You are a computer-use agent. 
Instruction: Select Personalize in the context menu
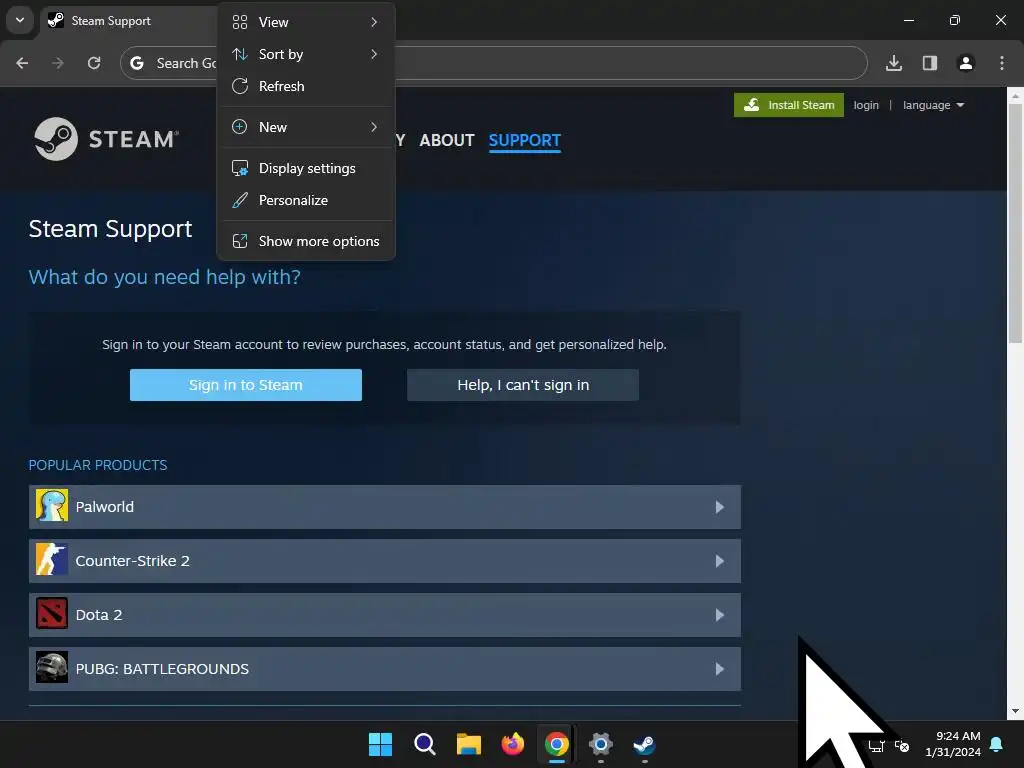point(306,200)
